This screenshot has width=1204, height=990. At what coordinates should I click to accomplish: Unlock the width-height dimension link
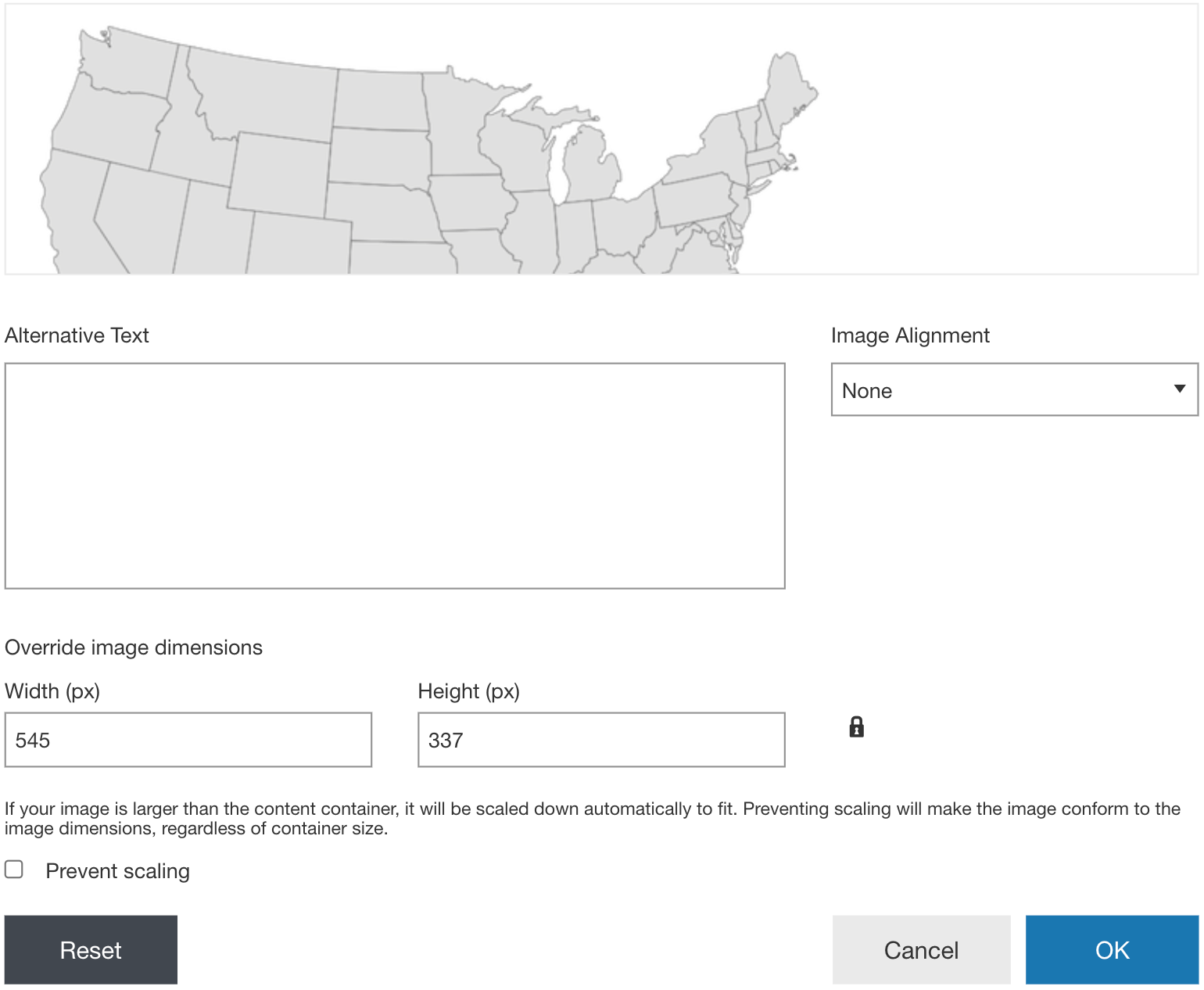857,728
